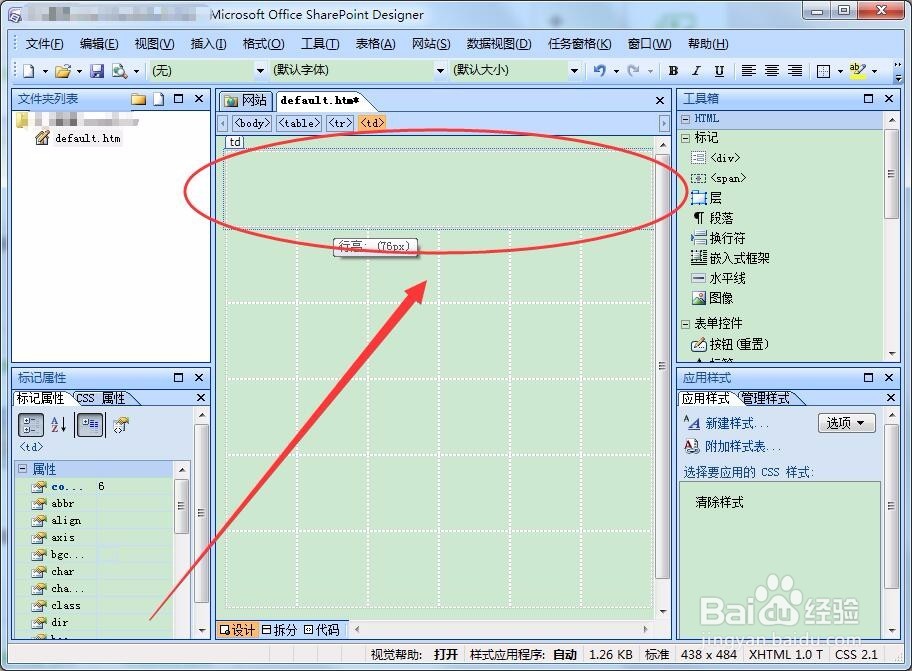Open the 帮助(H) menu
This screenshot has height=671, width=912.
[708, 44]
